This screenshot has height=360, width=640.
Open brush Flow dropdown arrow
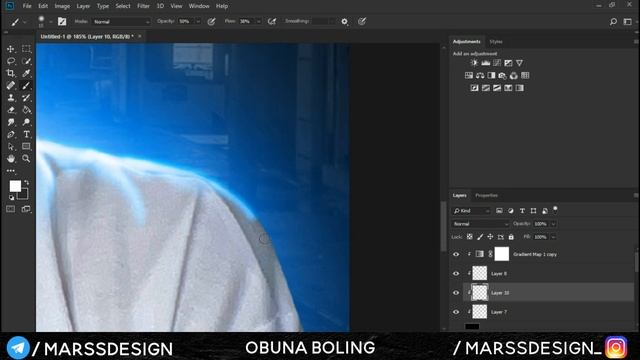(x=258, y=22)
